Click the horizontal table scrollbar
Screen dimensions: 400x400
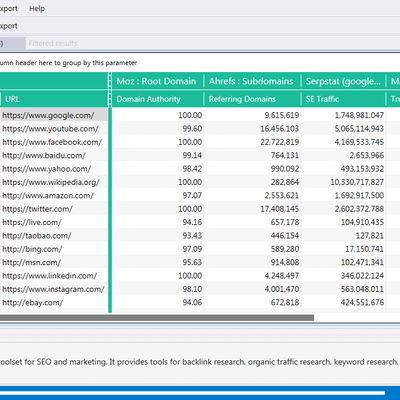point(157,318)
